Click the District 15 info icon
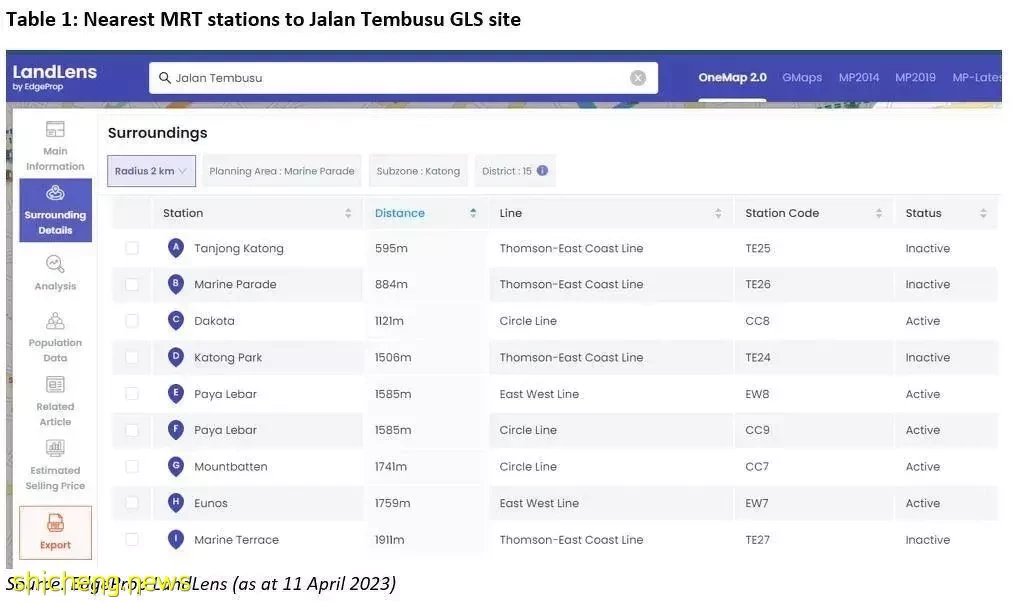This screenshot has height=602, width=1015. [542, 170]
